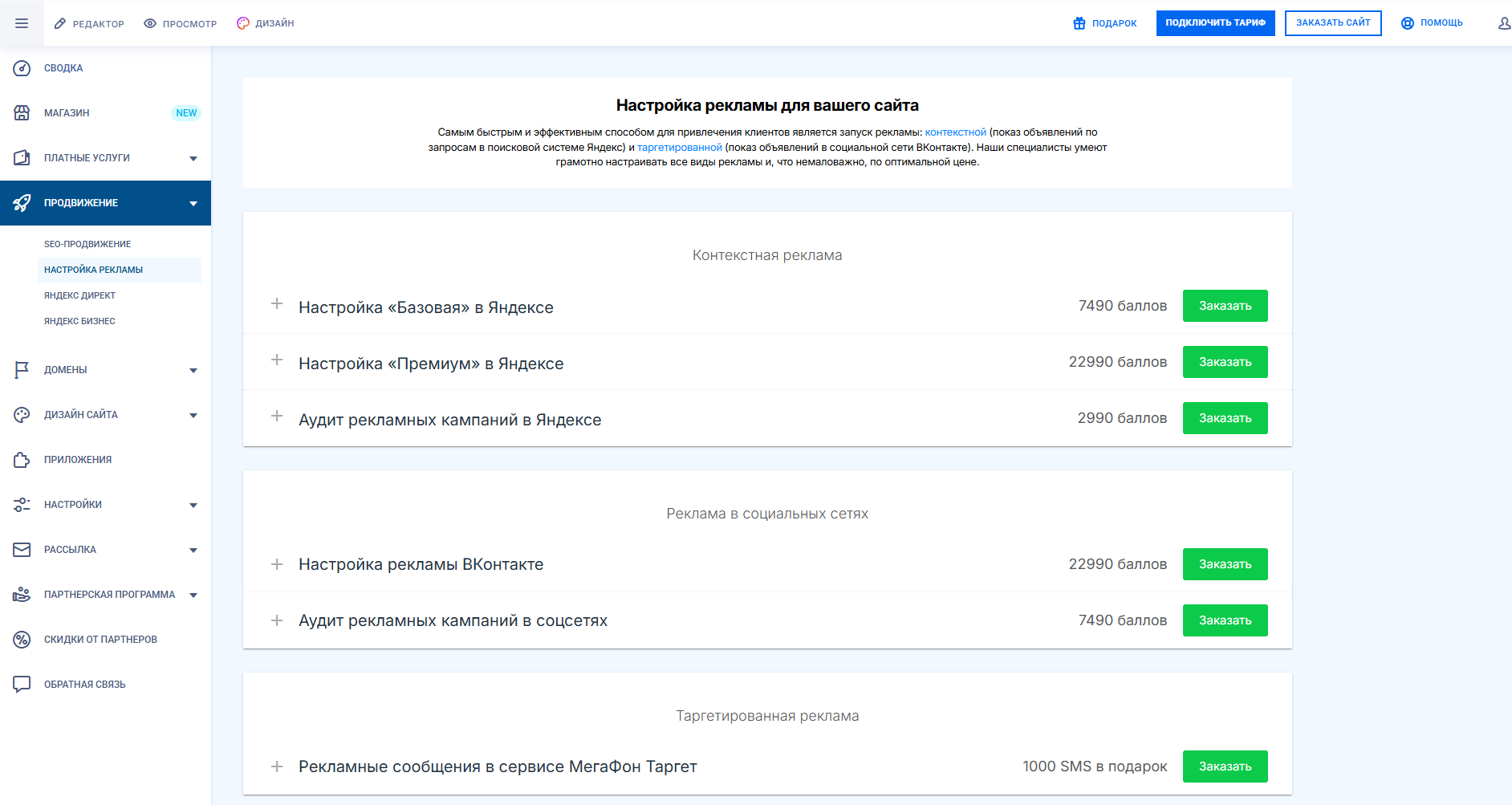Image resolution: width=1512 pixels, height=805 pixels.
Task: Click the Сводка dashboard icon
Action: pos(22,68)
